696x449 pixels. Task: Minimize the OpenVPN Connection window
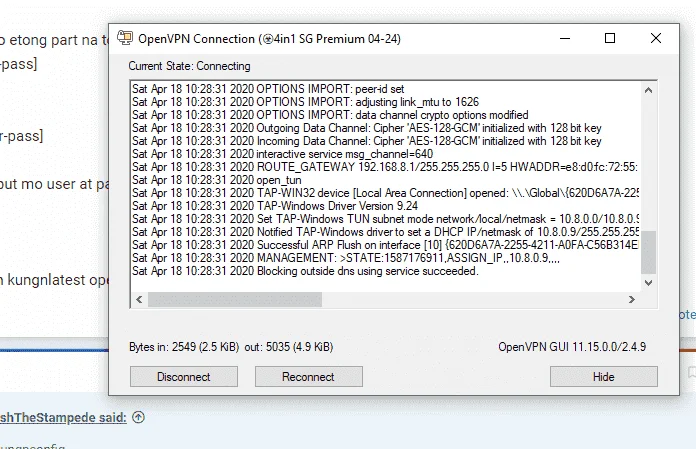point(565,39)
